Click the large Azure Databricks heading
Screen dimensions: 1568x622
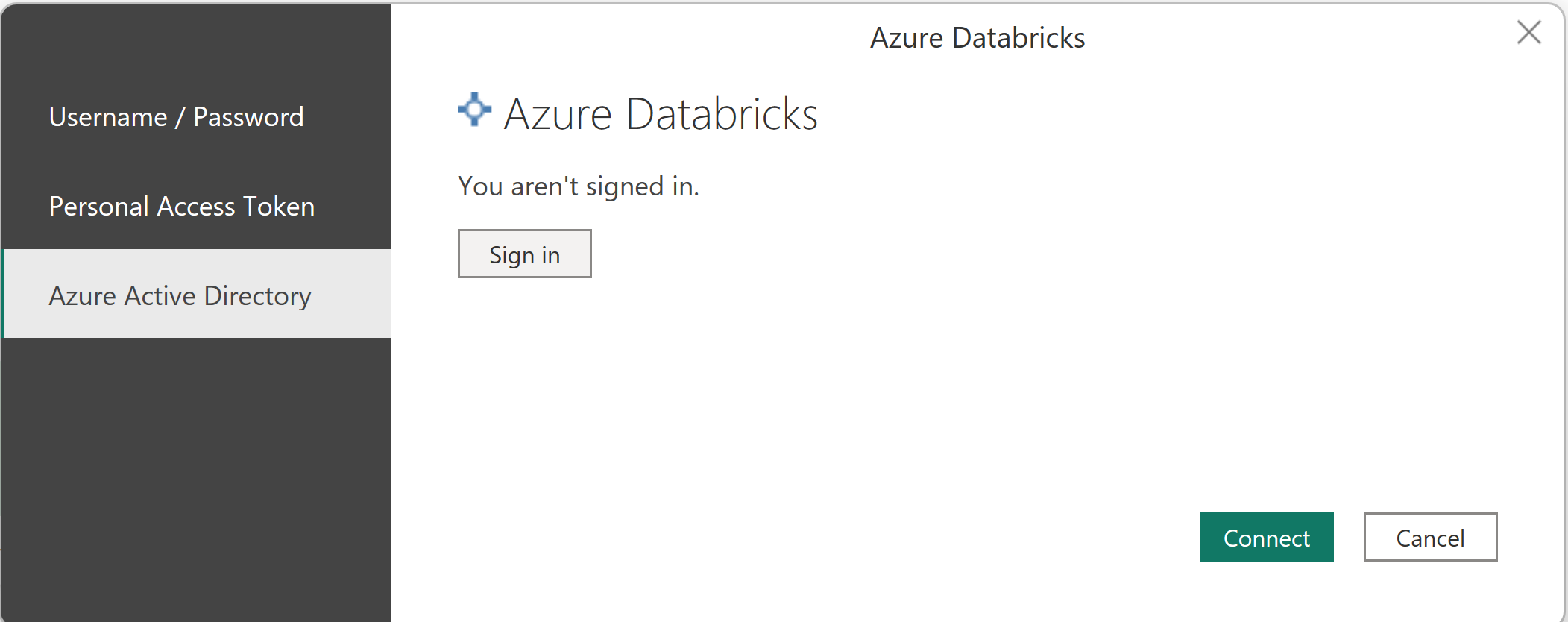(x=661, y=114)
